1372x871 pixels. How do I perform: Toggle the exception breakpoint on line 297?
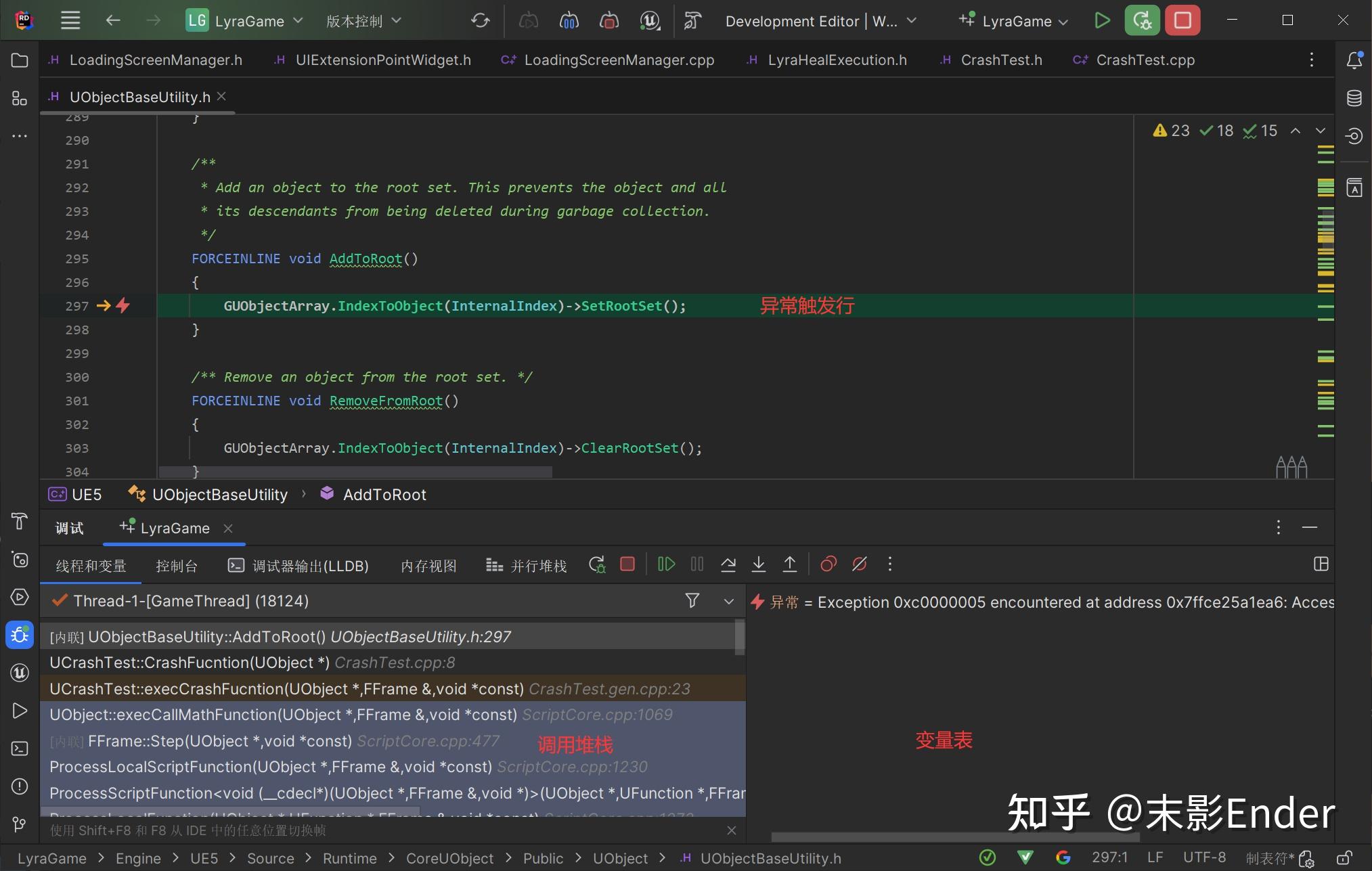pyautogui.click(x=123, y=306)
